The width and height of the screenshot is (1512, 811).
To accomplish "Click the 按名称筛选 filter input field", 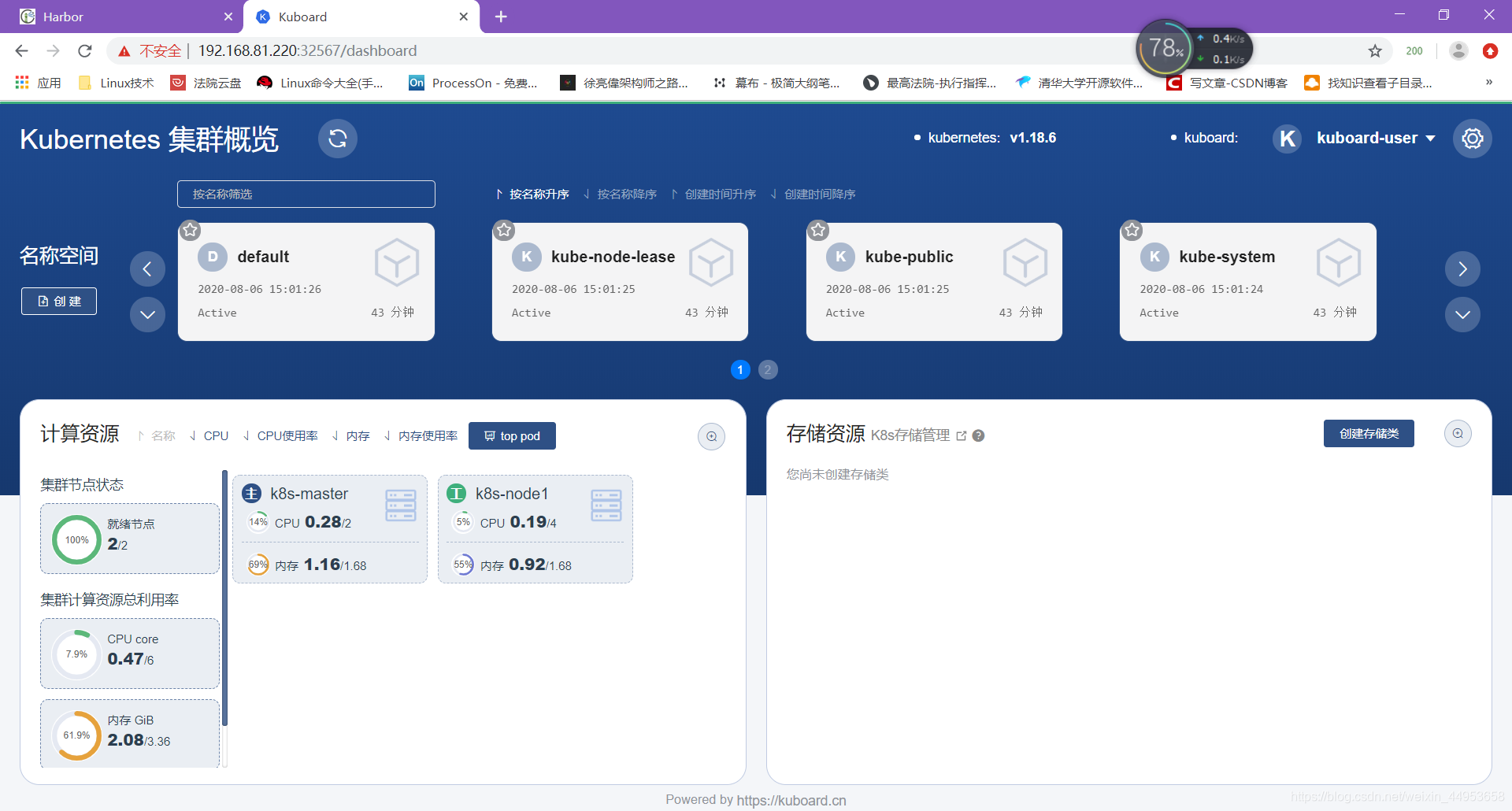I will 306,194.
